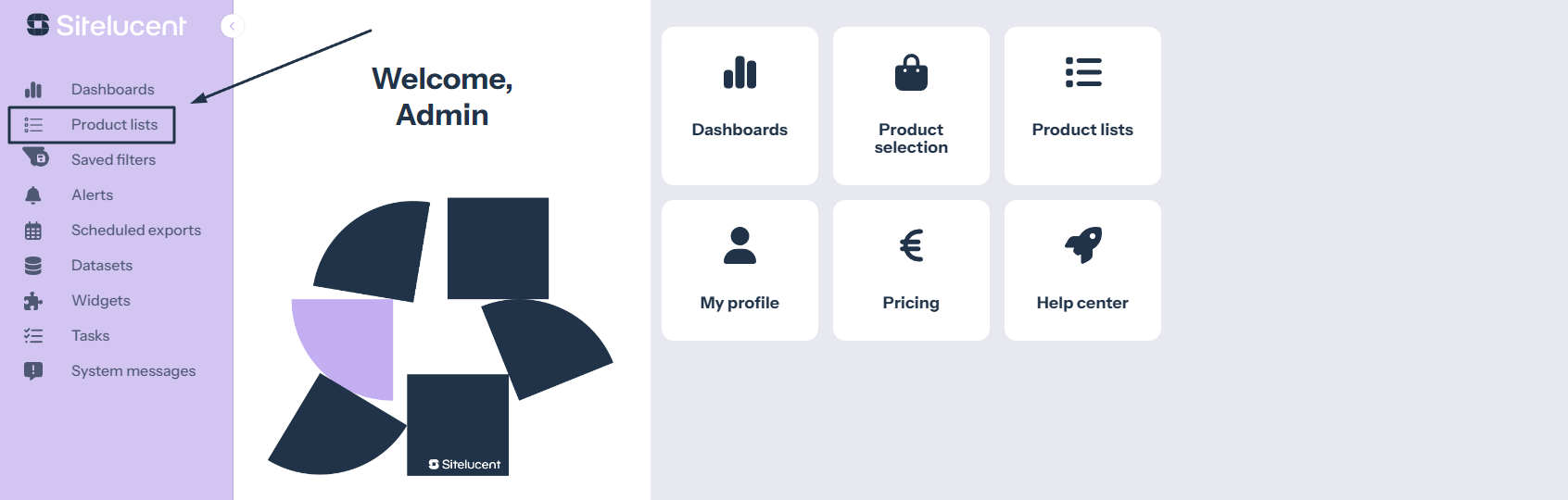Click the Scheduled exports calendar icon

pos(33,231)
